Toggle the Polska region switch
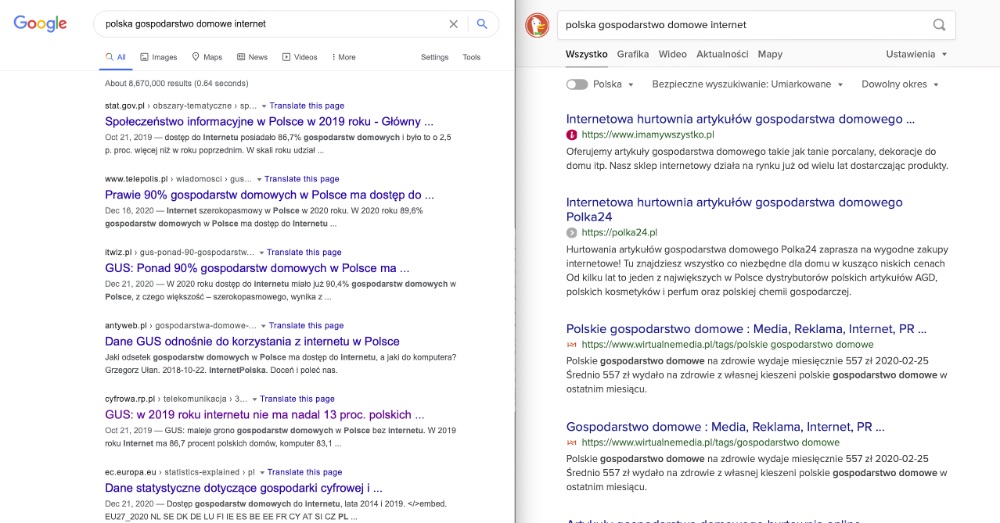The image size is (1000, 523). (577, 85)
